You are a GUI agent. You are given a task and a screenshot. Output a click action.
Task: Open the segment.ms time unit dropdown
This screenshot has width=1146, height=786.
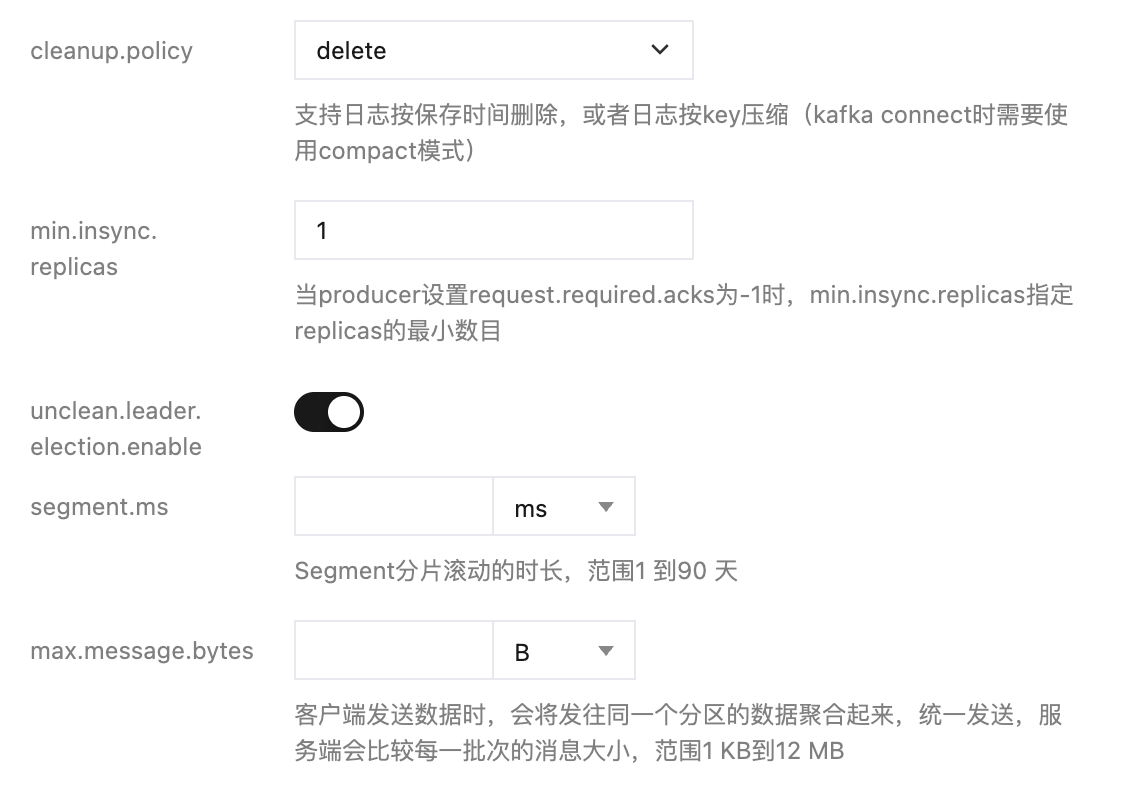[x=563, y=507]
